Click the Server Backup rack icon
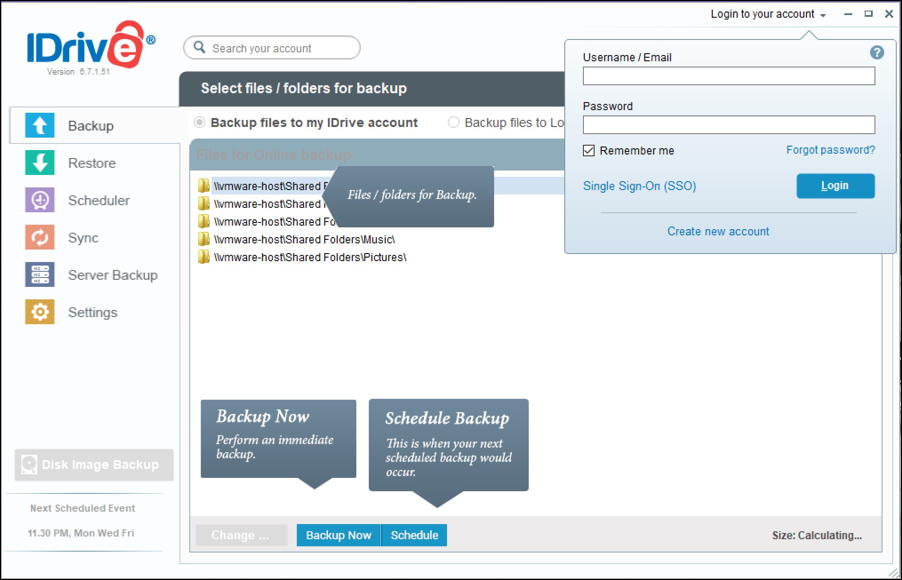 click(x=40, y=275)
